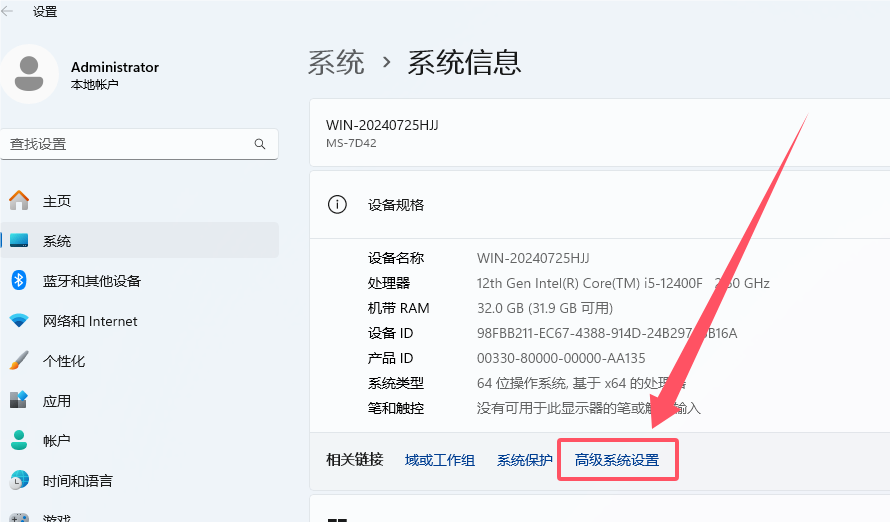Viewport: 890px width, 522px height.
Task: Open 时间和语言 settings page
Action: point(140,481)
